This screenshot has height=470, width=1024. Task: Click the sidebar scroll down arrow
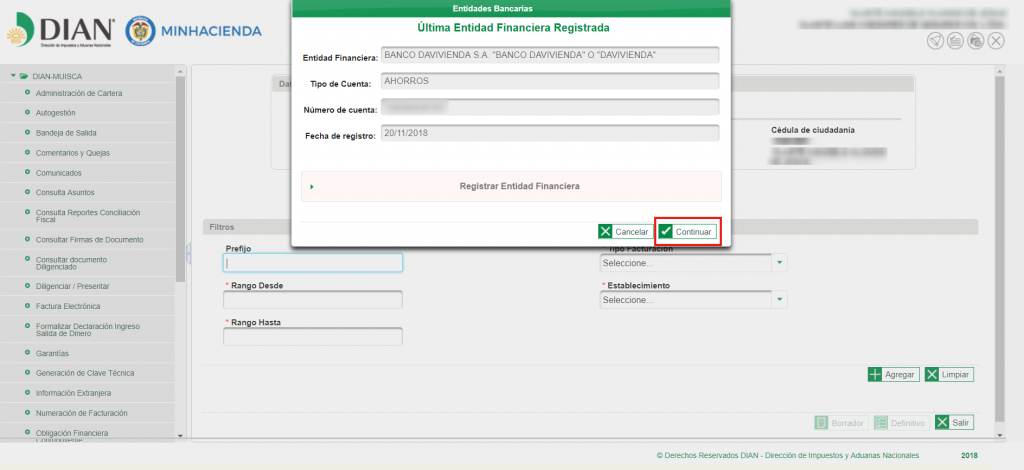pos(180,435)
